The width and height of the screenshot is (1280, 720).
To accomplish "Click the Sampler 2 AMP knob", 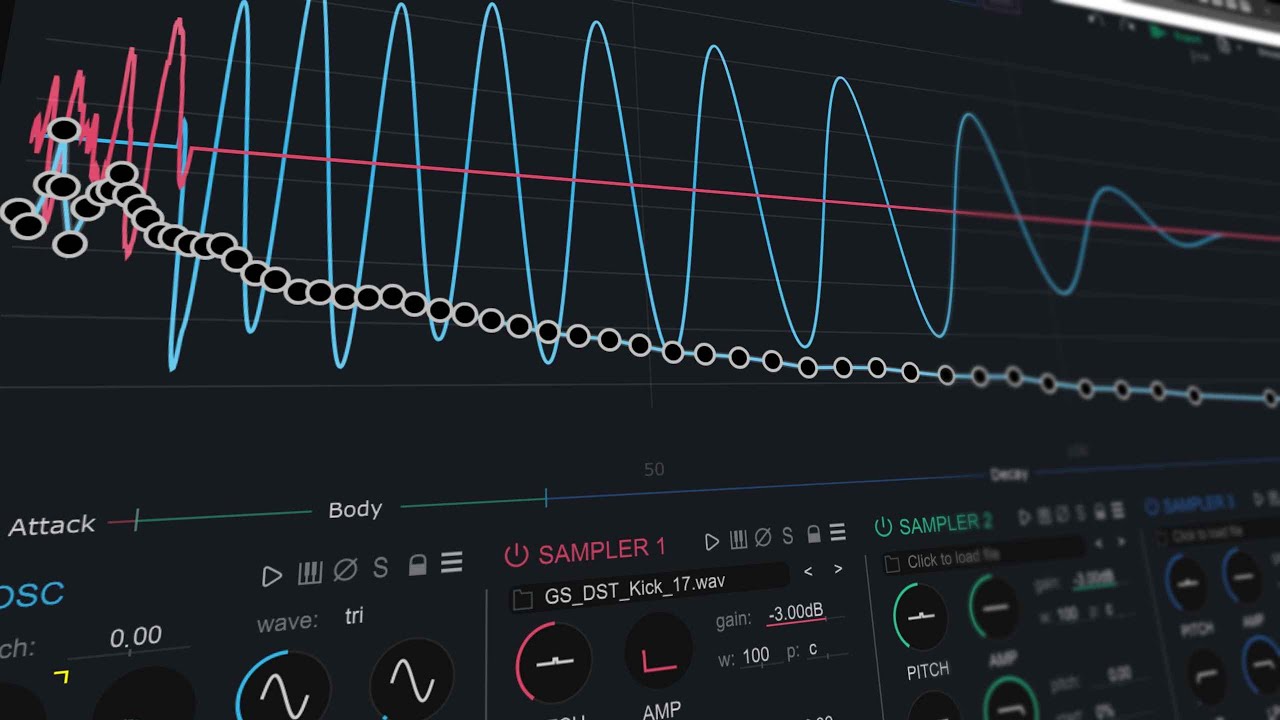I will (996, 606).
